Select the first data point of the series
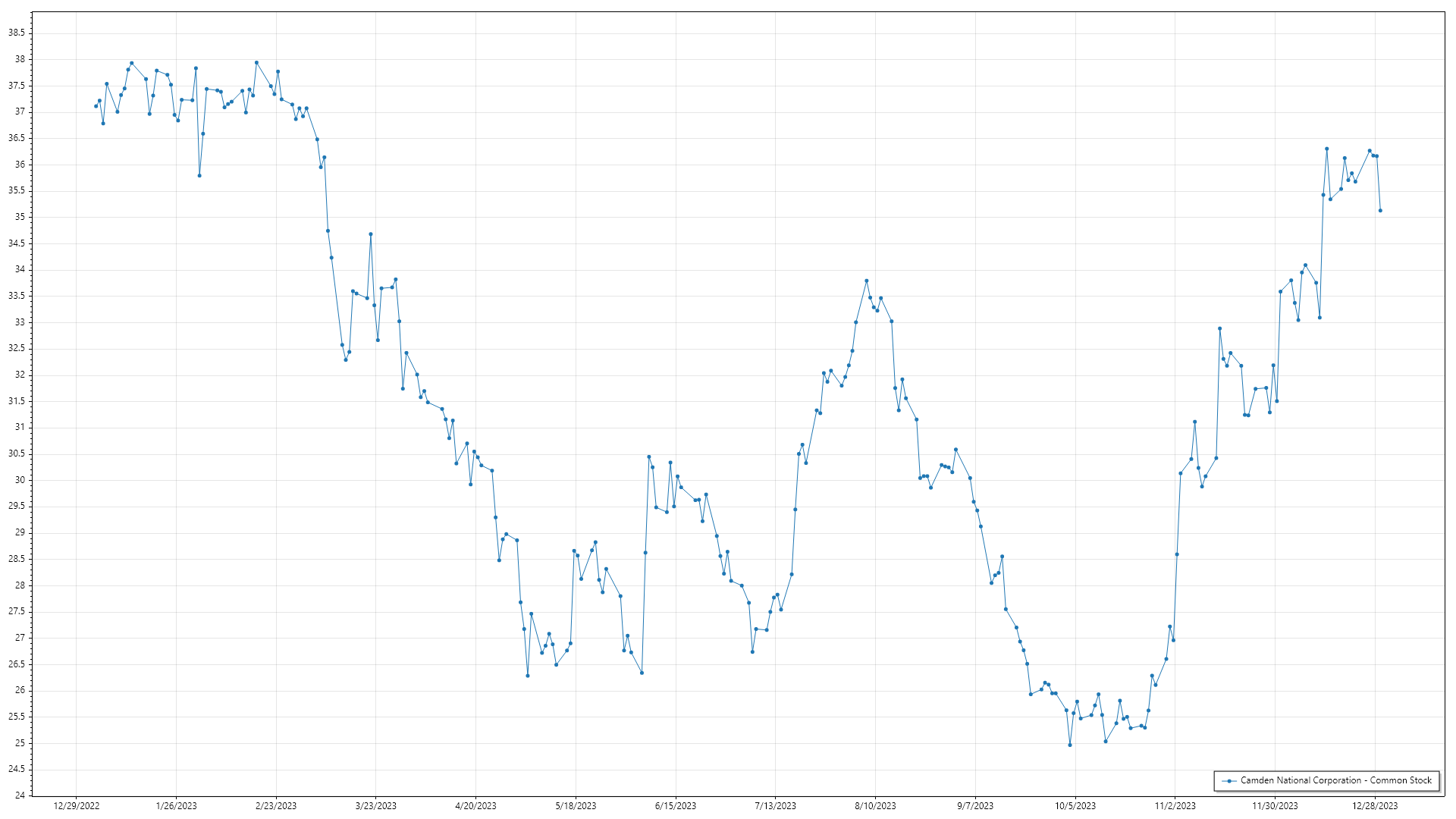The height and width of the screenshot is (819, 1456). 96,106
